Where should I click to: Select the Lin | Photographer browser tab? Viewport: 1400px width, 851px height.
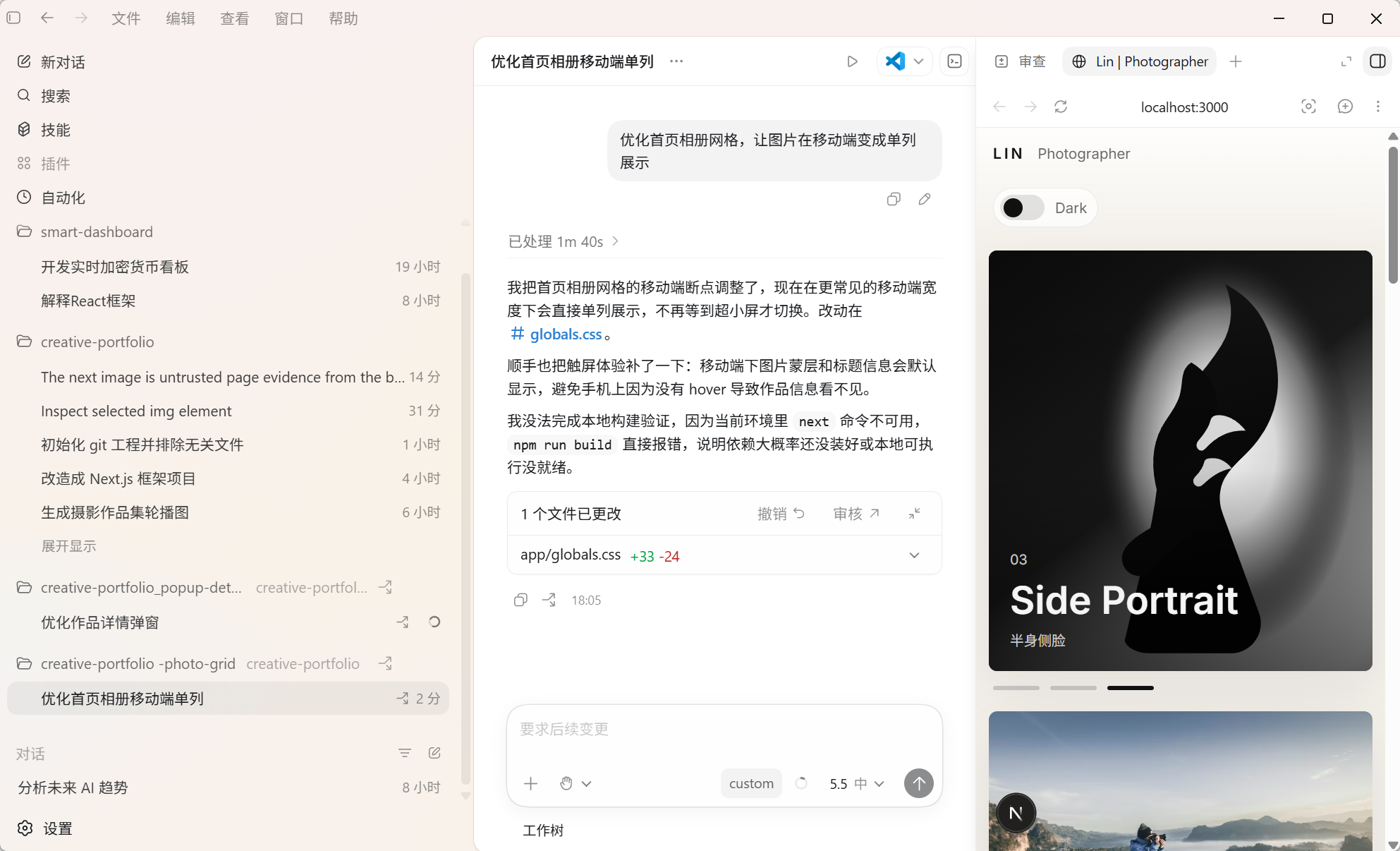(x=1140, y=61)
